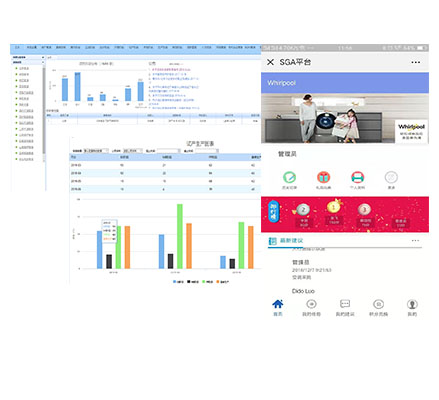The image size is (439, 400).
Task: Open the third combo box in report filter row
Action: click(x=168, y=151)
